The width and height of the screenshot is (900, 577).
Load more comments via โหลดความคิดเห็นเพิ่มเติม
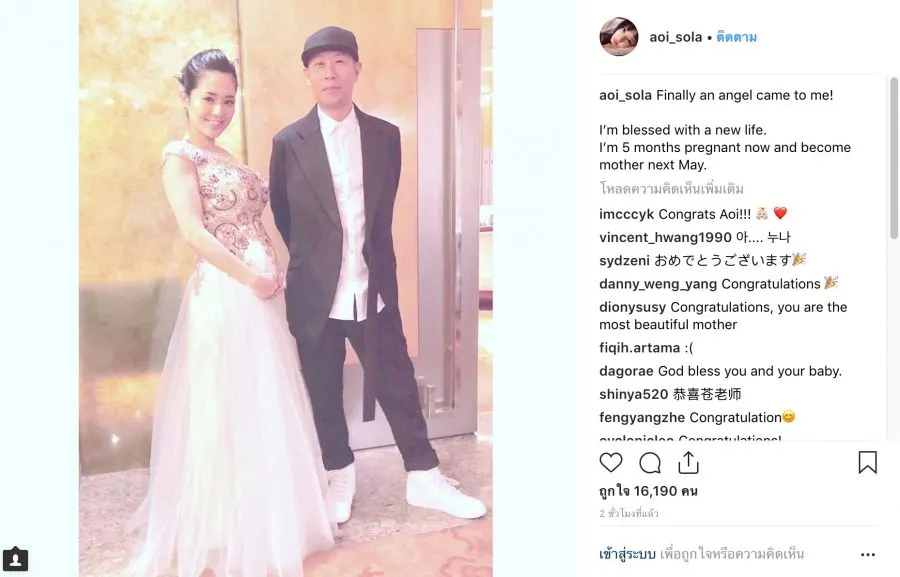pyautogui.click(x=672, y=188)
